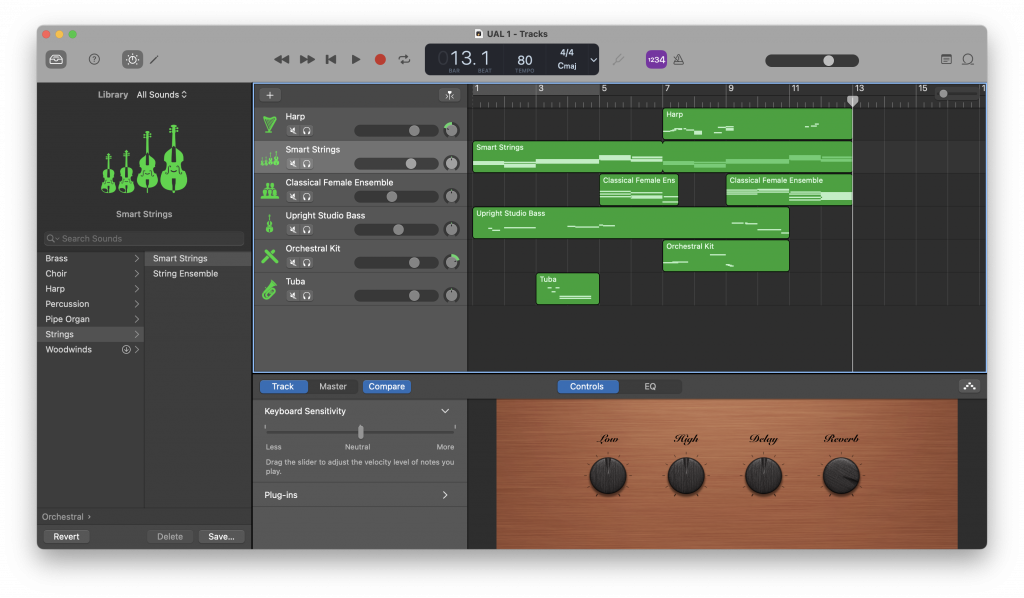This screenshot has height=598, width=1024.
Task: Click the Search Sounds field
Action: pyautogui.click(x=144, y=239)
